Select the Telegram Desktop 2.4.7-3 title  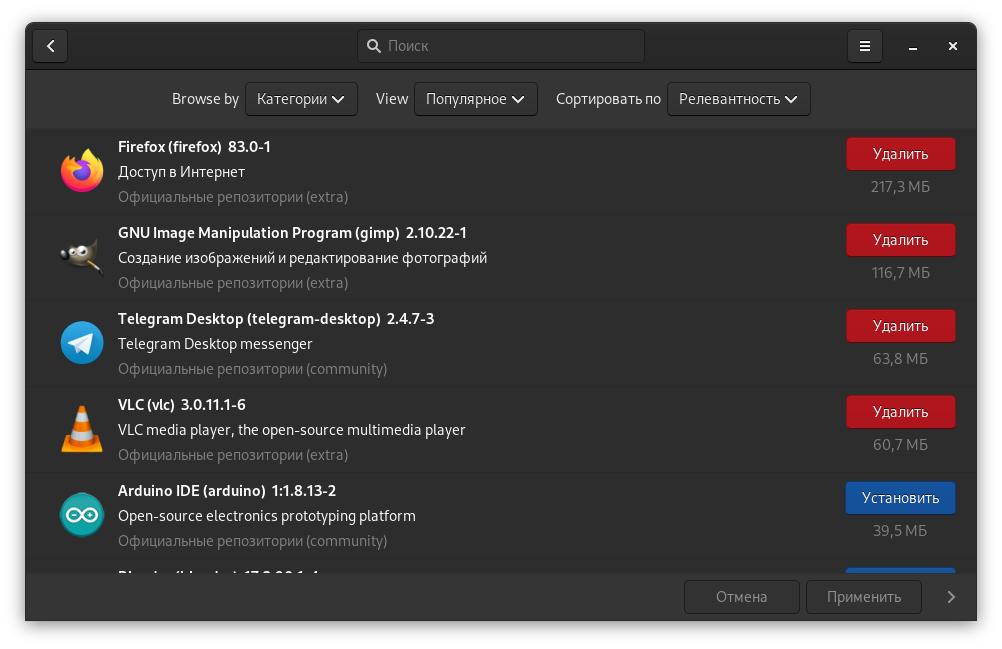pyautogui.click(x=276, y=319)
